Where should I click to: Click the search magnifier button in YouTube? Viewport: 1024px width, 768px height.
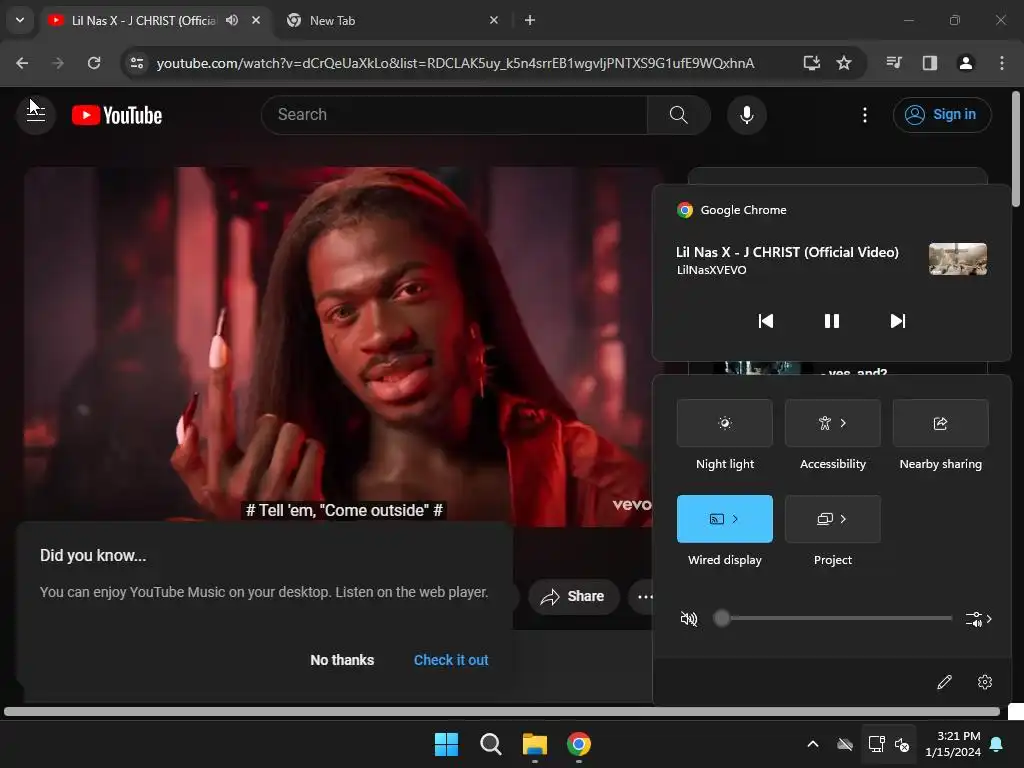[x=679, y=115]
